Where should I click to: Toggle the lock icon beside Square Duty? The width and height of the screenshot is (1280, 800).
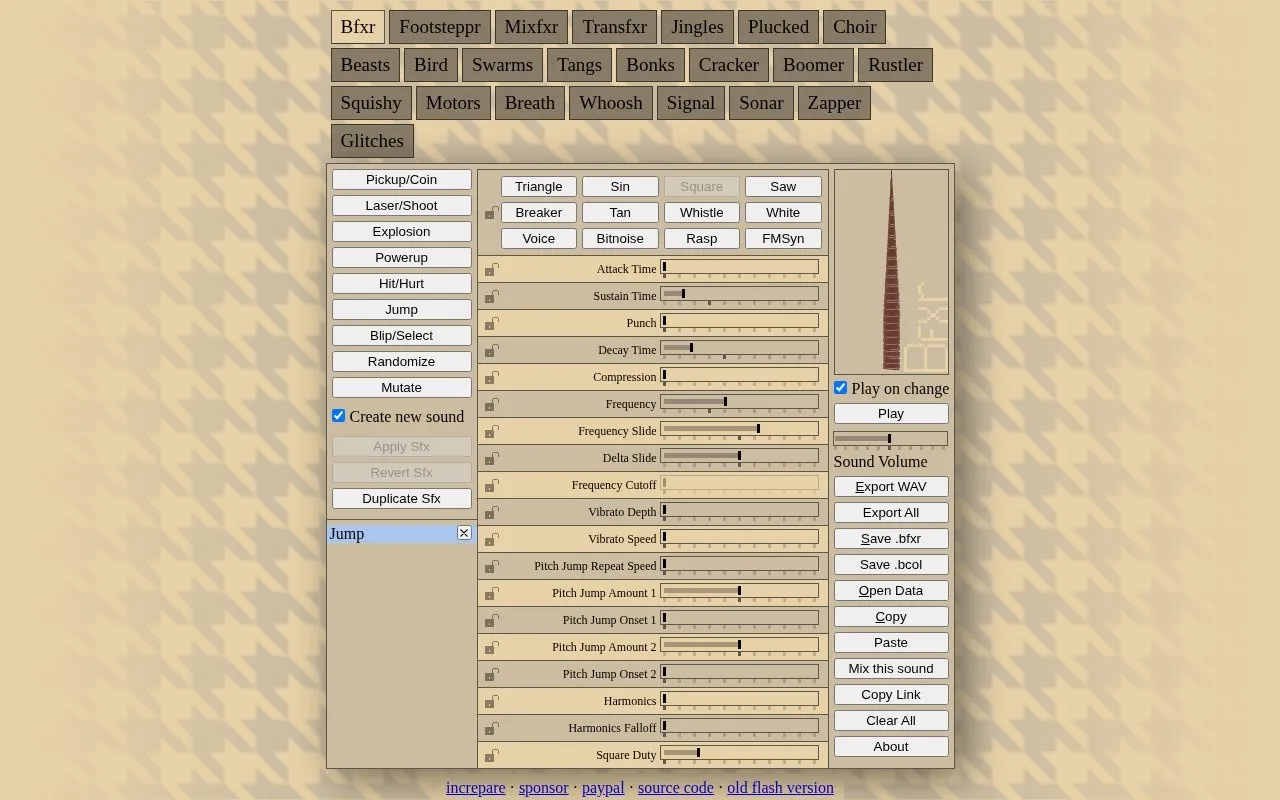point(492,756)
